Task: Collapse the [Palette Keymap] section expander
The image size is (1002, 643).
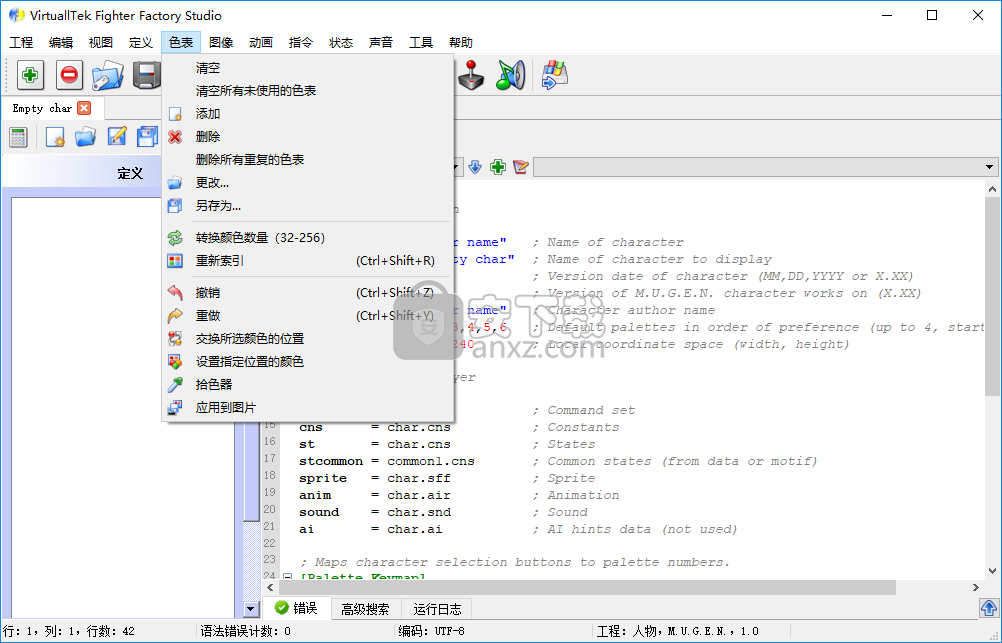Action: coord(288,577)
